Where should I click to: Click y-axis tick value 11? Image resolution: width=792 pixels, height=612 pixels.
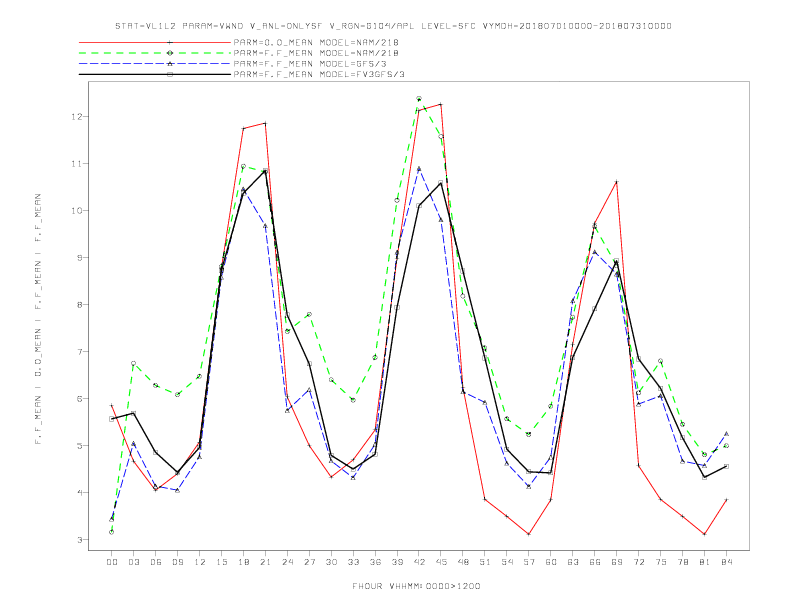coord(76,164)
